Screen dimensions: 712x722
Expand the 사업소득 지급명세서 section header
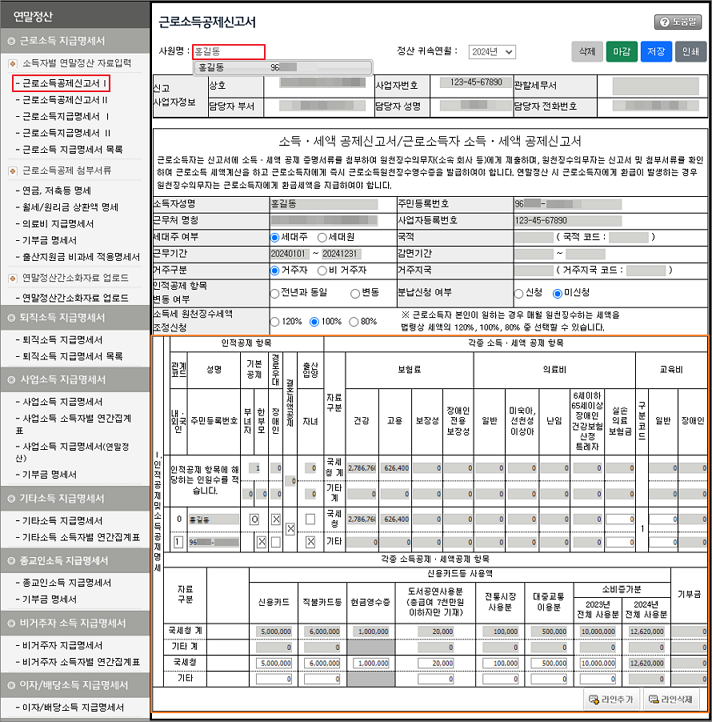pyautogui.click(x=75, y=379)
